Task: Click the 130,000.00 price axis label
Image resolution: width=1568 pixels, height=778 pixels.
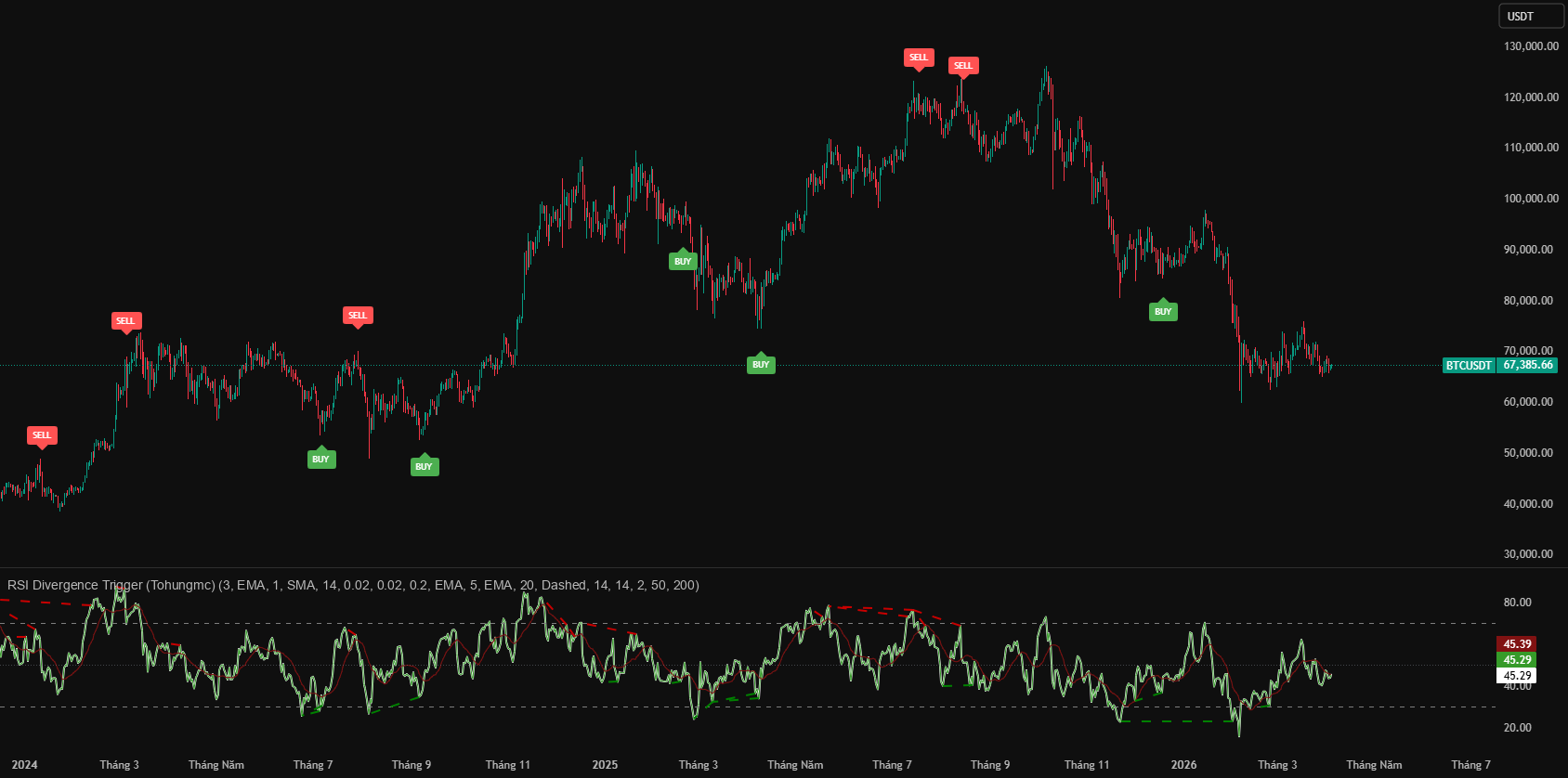Action: 1531,46
